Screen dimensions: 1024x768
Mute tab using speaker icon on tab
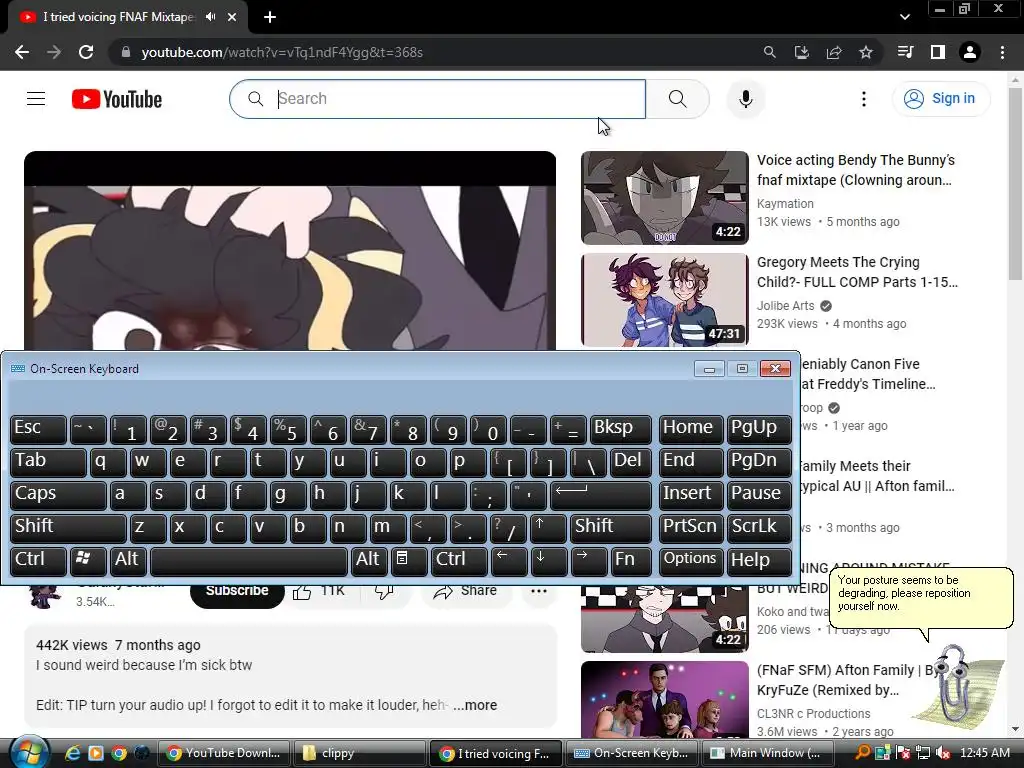[210, 17]
